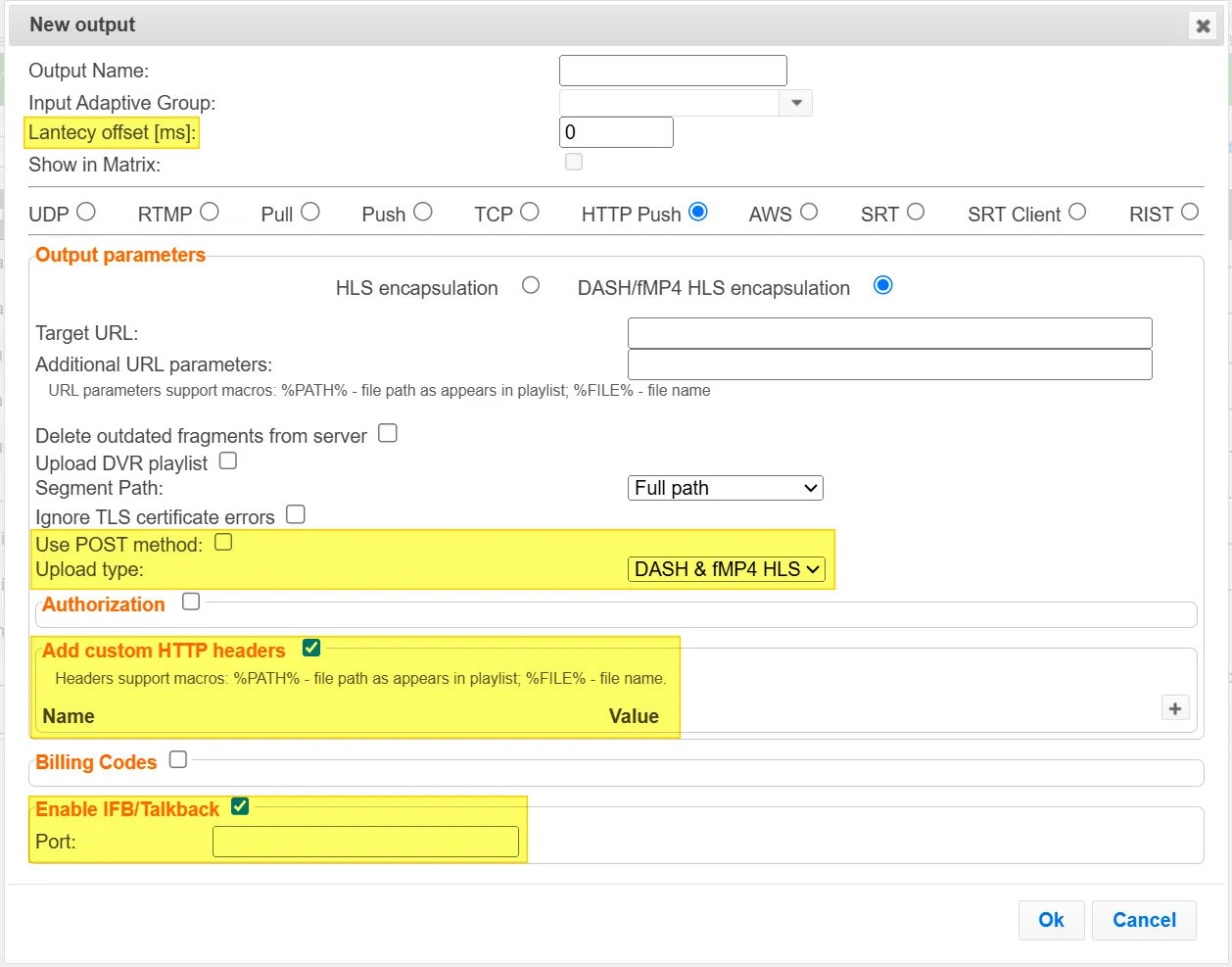1232x967 pixels.
Task: Click the Target URL field
Action: 889,333
